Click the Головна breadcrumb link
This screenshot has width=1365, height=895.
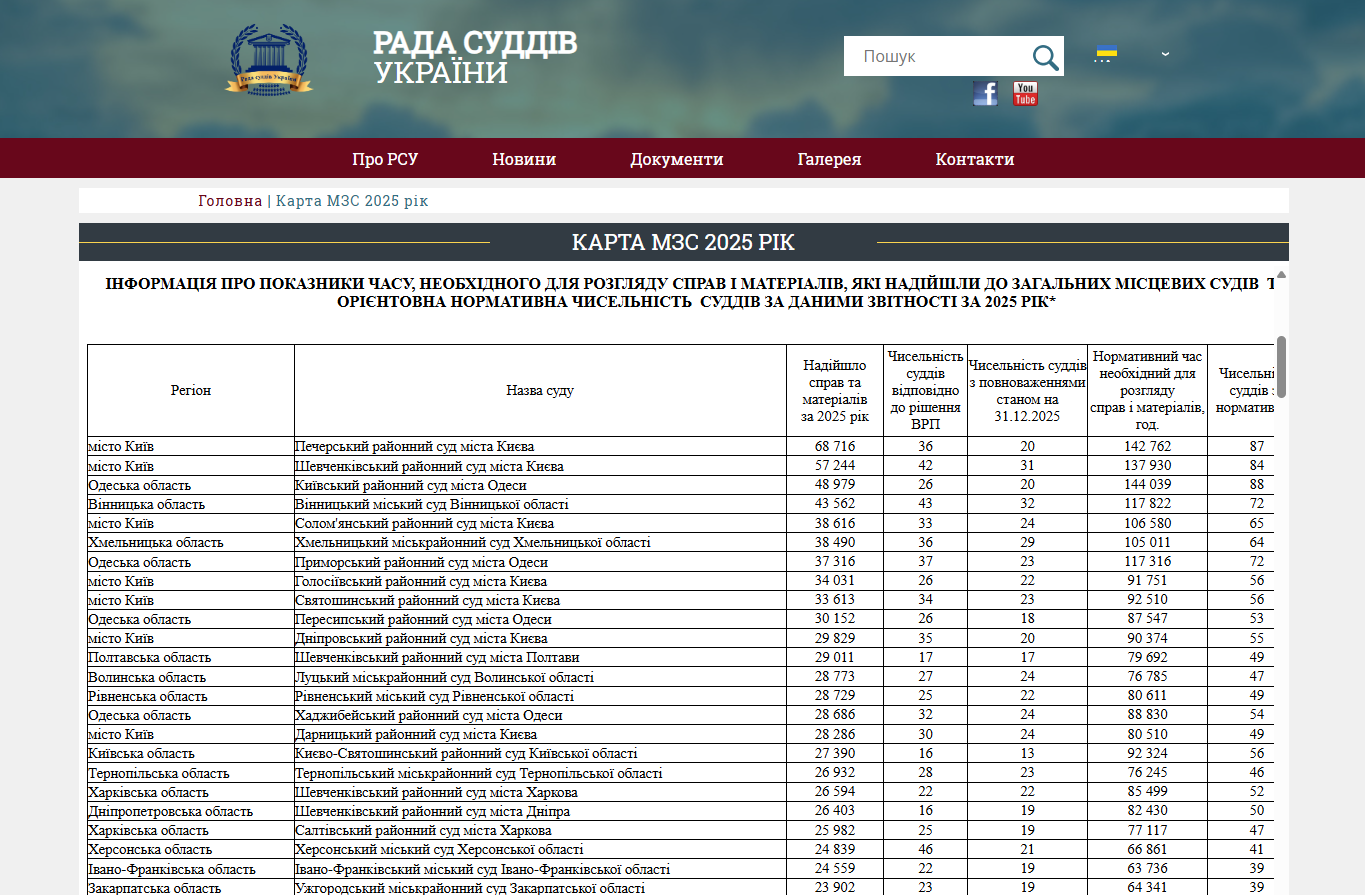[x=230, y=201]
